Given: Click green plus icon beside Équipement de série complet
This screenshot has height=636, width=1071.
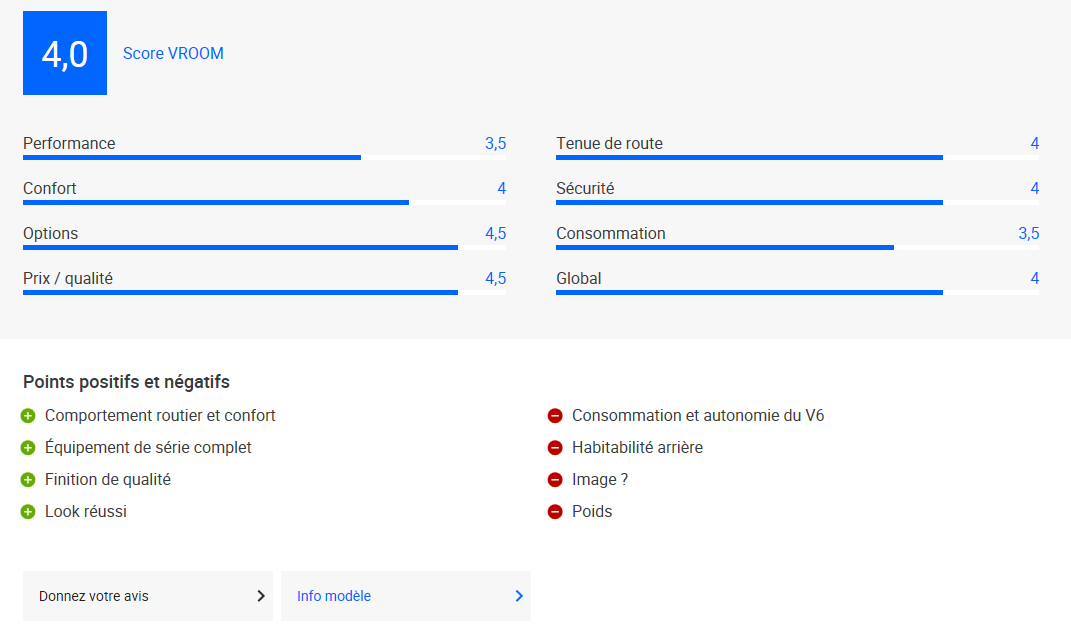Looking at the screenshot, I should tap(28, 448).
